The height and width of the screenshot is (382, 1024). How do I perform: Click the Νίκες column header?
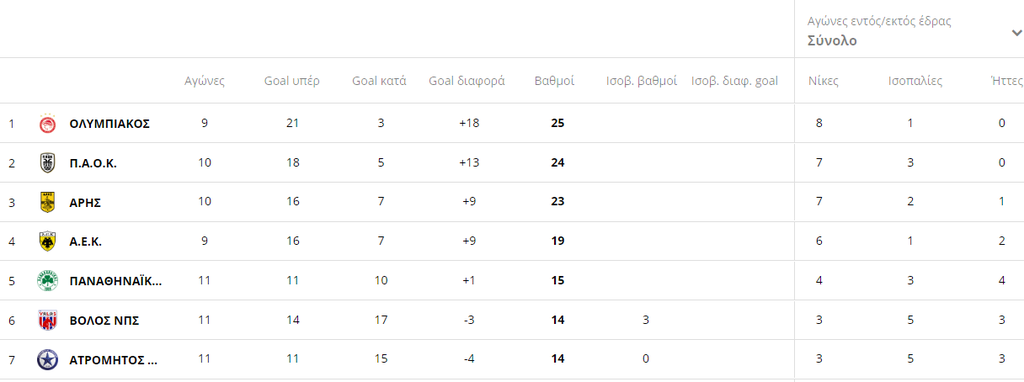coord(823,82)
